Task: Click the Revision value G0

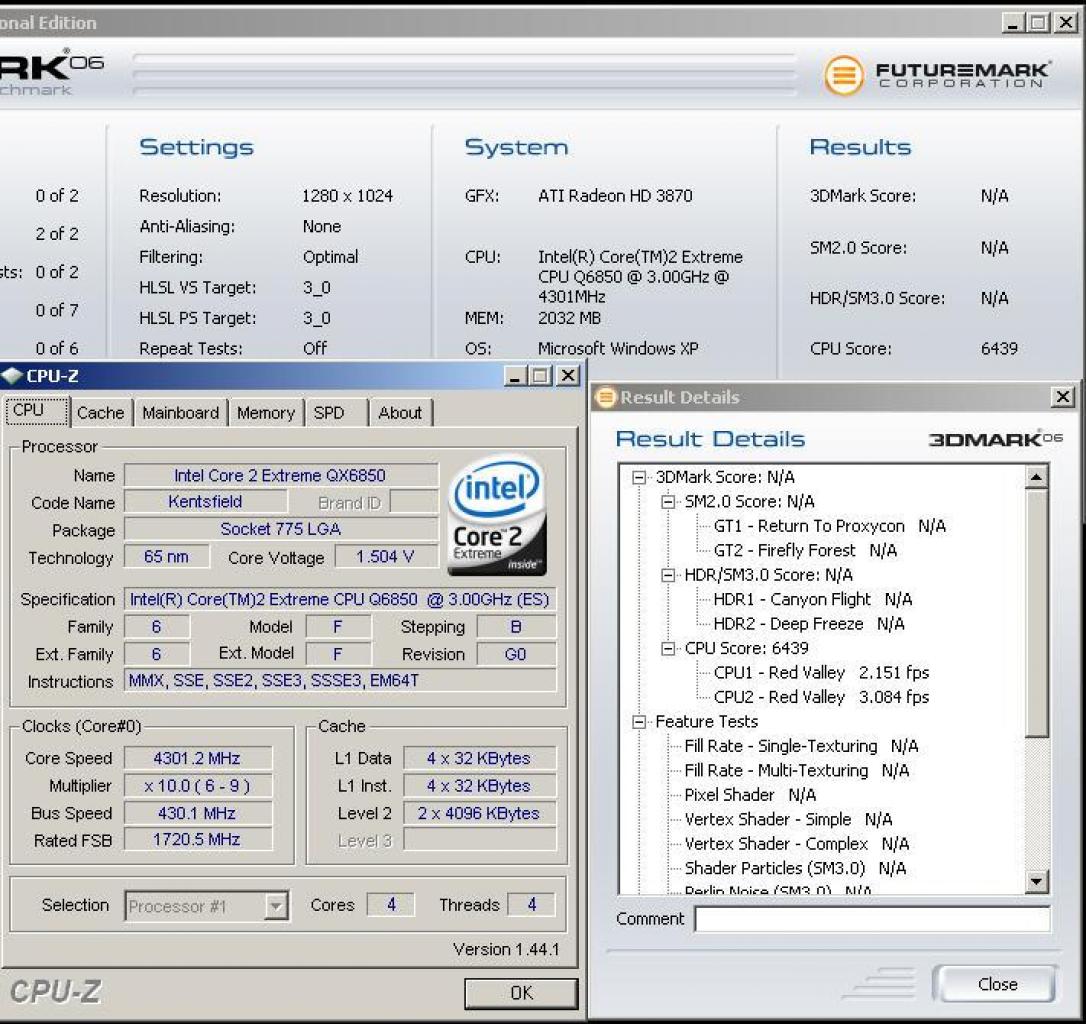Action: [516, 654]
